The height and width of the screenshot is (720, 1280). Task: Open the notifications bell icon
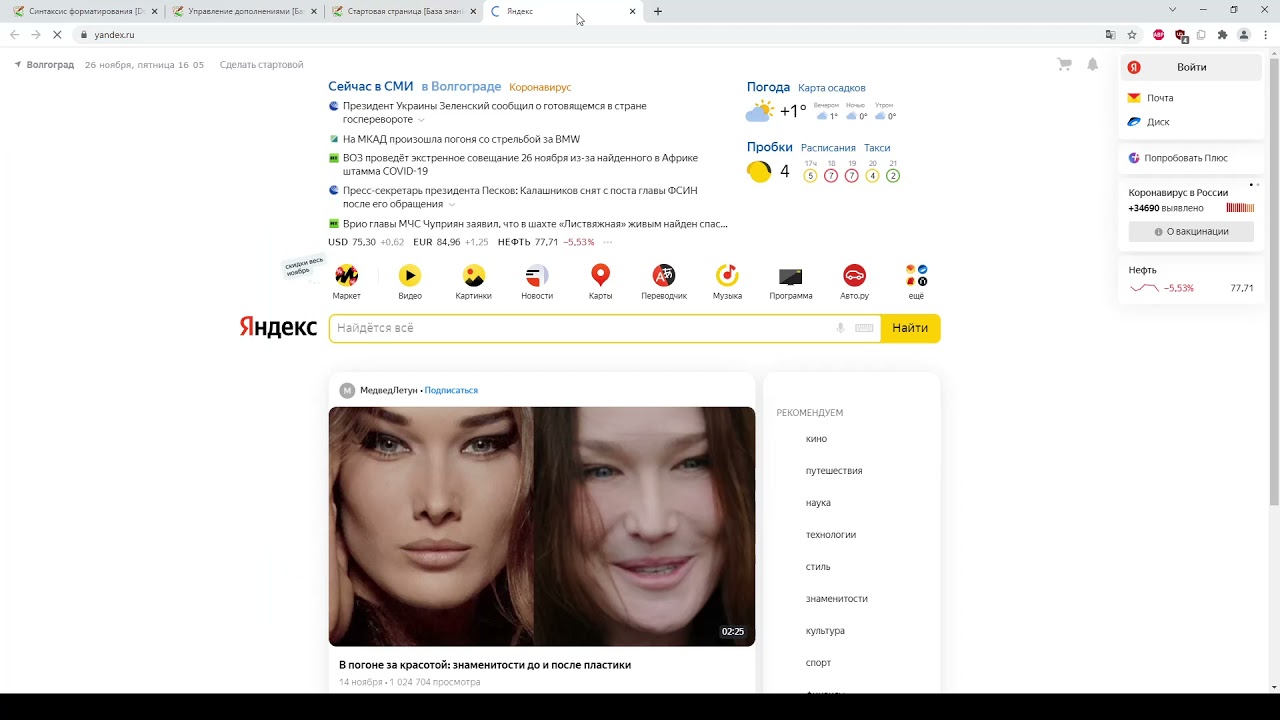1093,64
